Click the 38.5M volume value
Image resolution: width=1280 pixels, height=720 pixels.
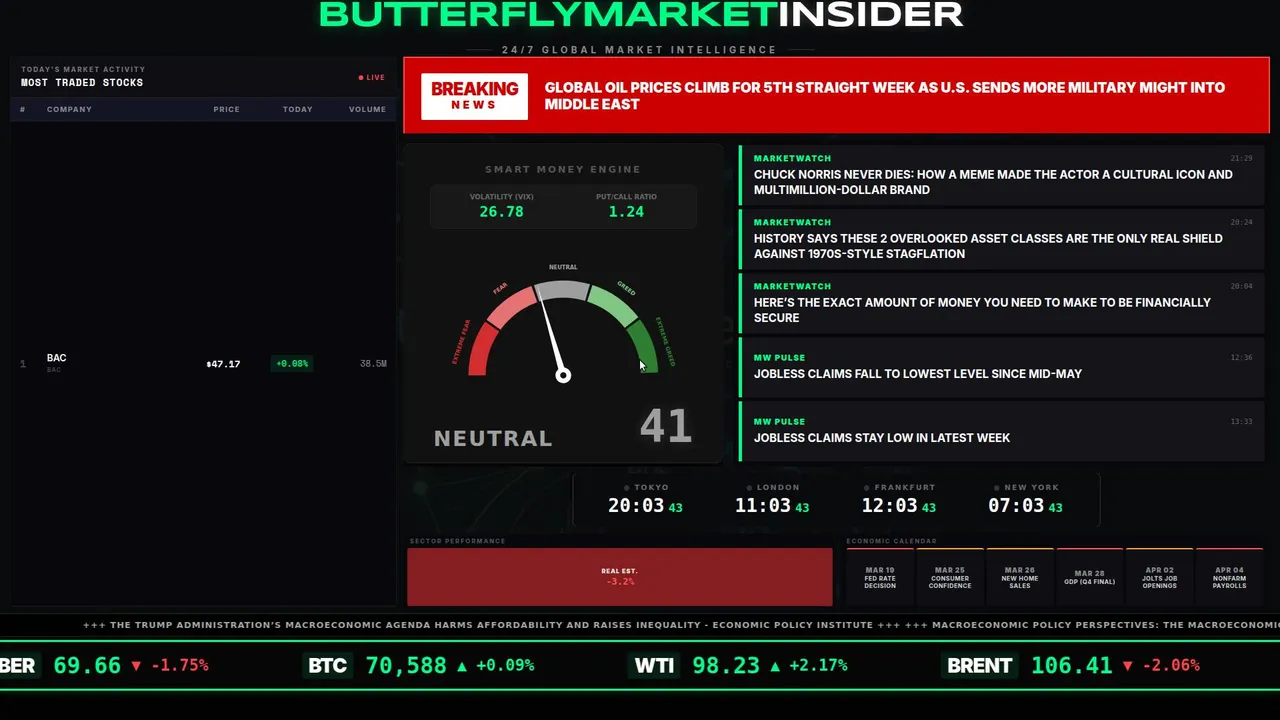point(373,364)
